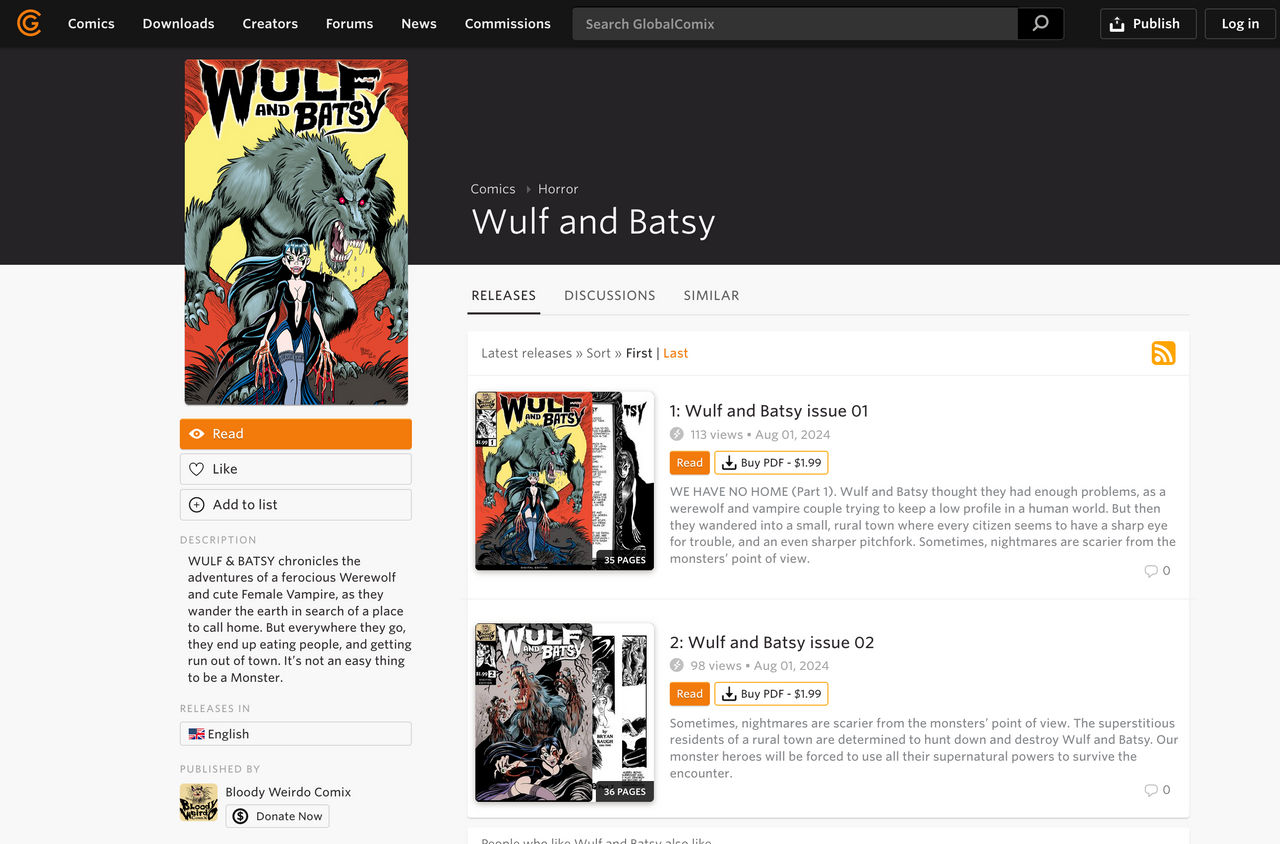The image size is (1280, 844).
Task: Open the GlobalComix logo home link
Action: 29,23
